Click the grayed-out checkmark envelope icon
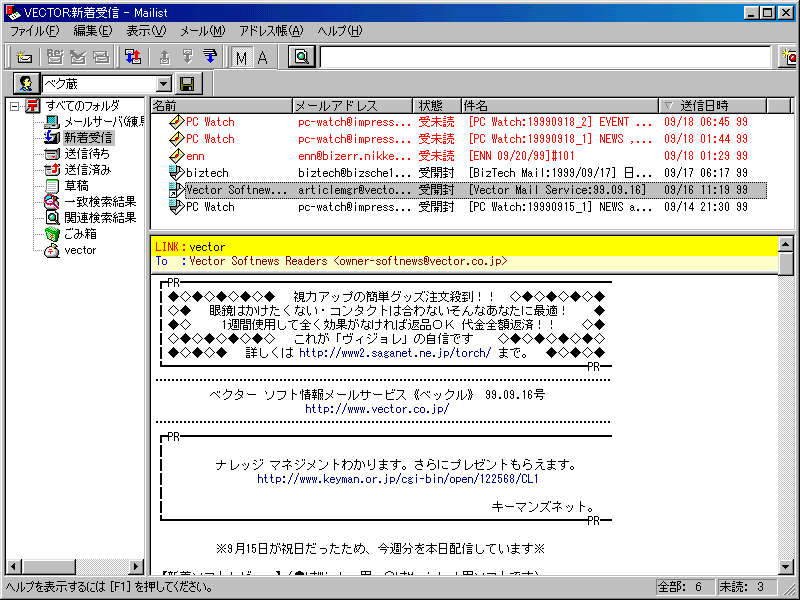This screenshot has width=800, height=600. click(78, 57)
